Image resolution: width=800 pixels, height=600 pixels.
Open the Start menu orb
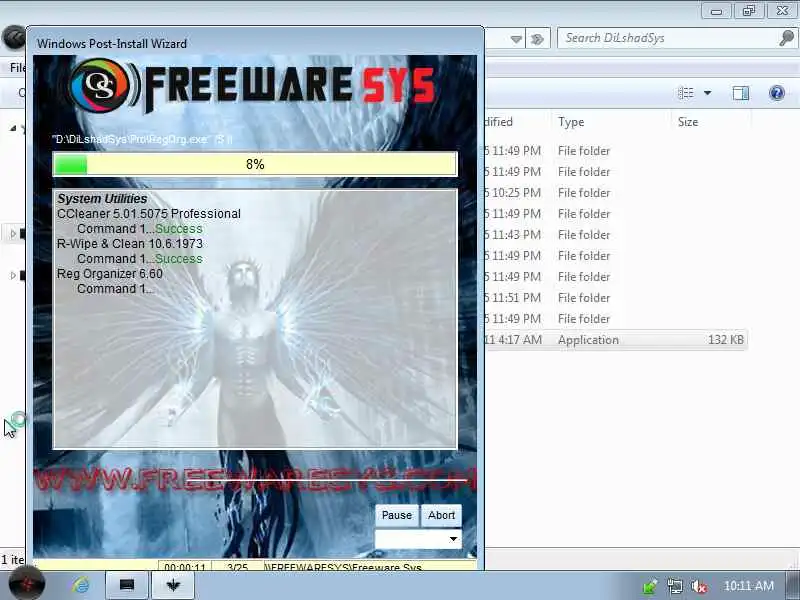click(x=26, y=585)
